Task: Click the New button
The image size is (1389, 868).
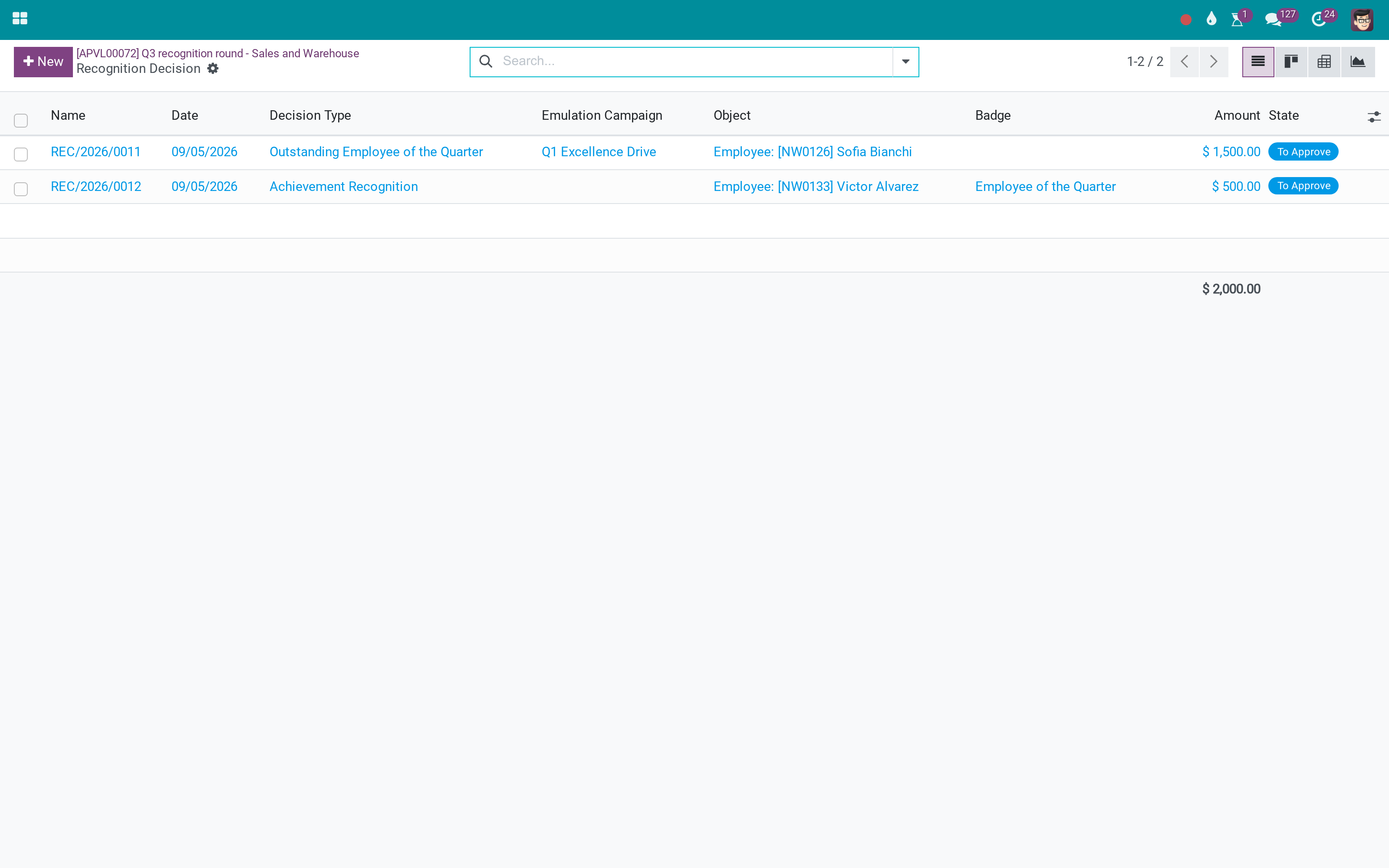Action: coord(43,62)
